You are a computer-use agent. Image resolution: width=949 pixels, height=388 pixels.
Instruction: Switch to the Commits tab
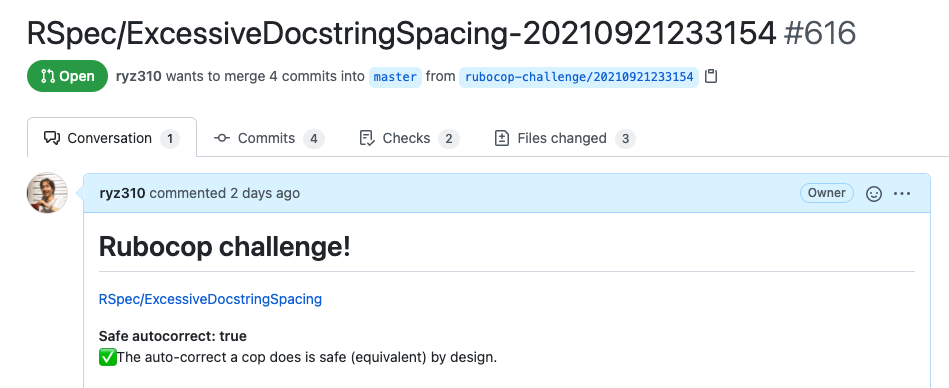click(269, 138)
